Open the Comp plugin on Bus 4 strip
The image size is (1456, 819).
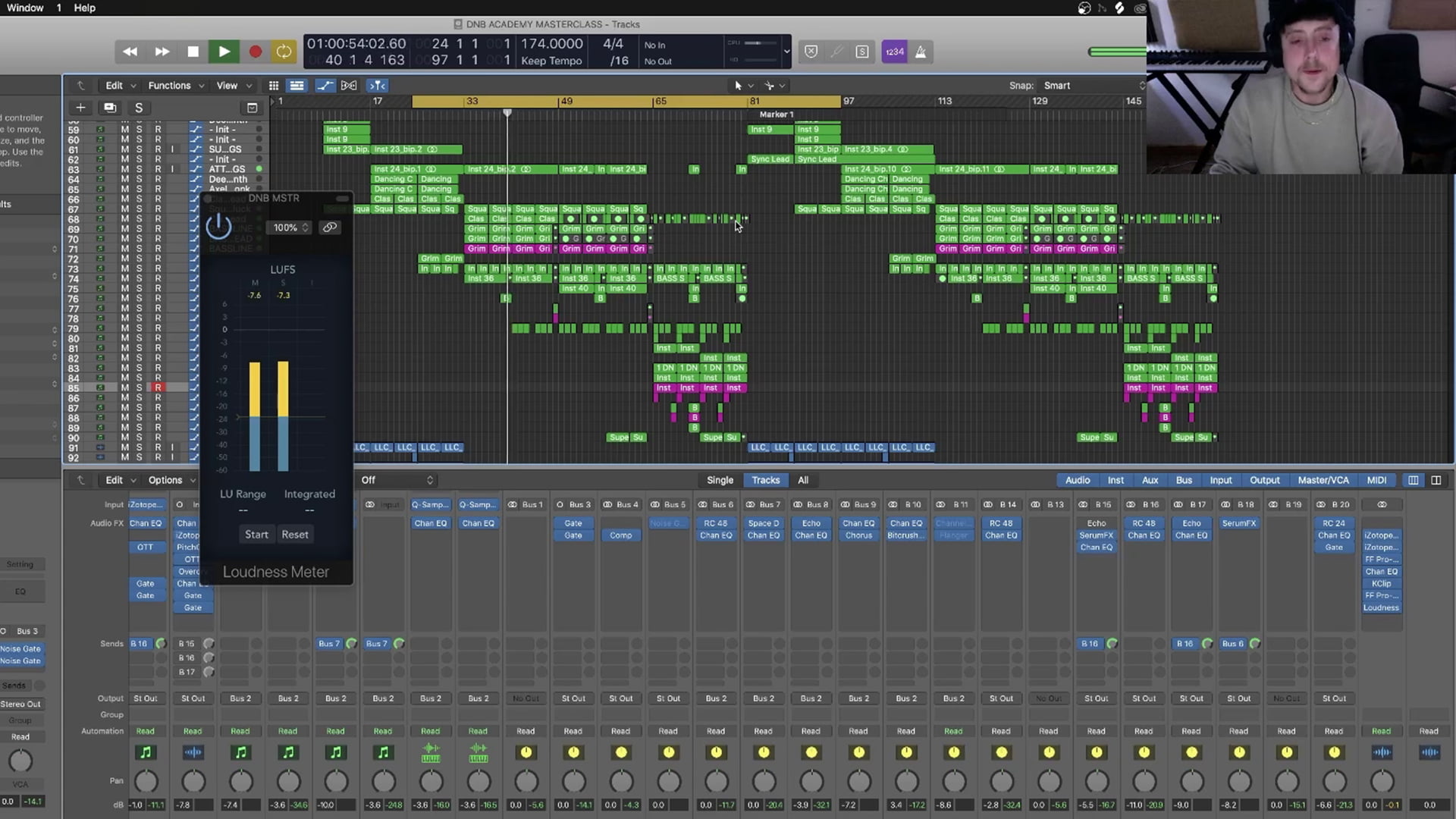coord(620,535)
